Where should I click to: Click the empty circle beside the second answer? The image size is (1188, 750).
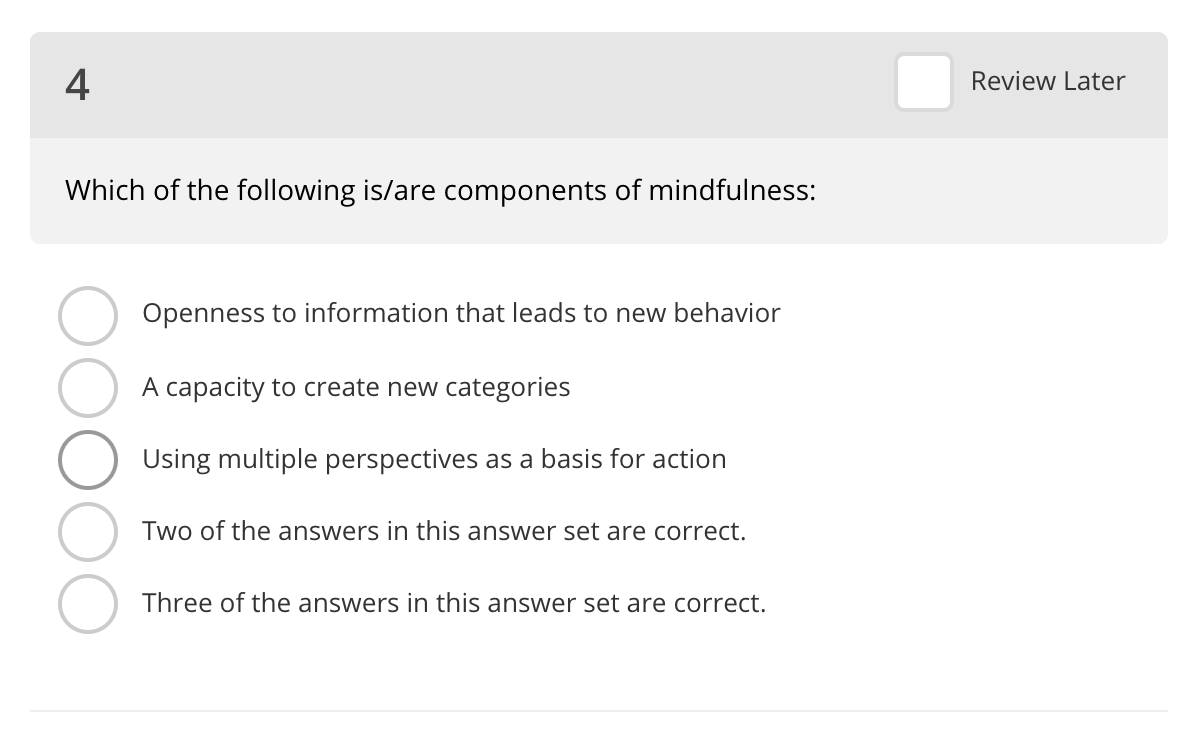coord(88,387)
